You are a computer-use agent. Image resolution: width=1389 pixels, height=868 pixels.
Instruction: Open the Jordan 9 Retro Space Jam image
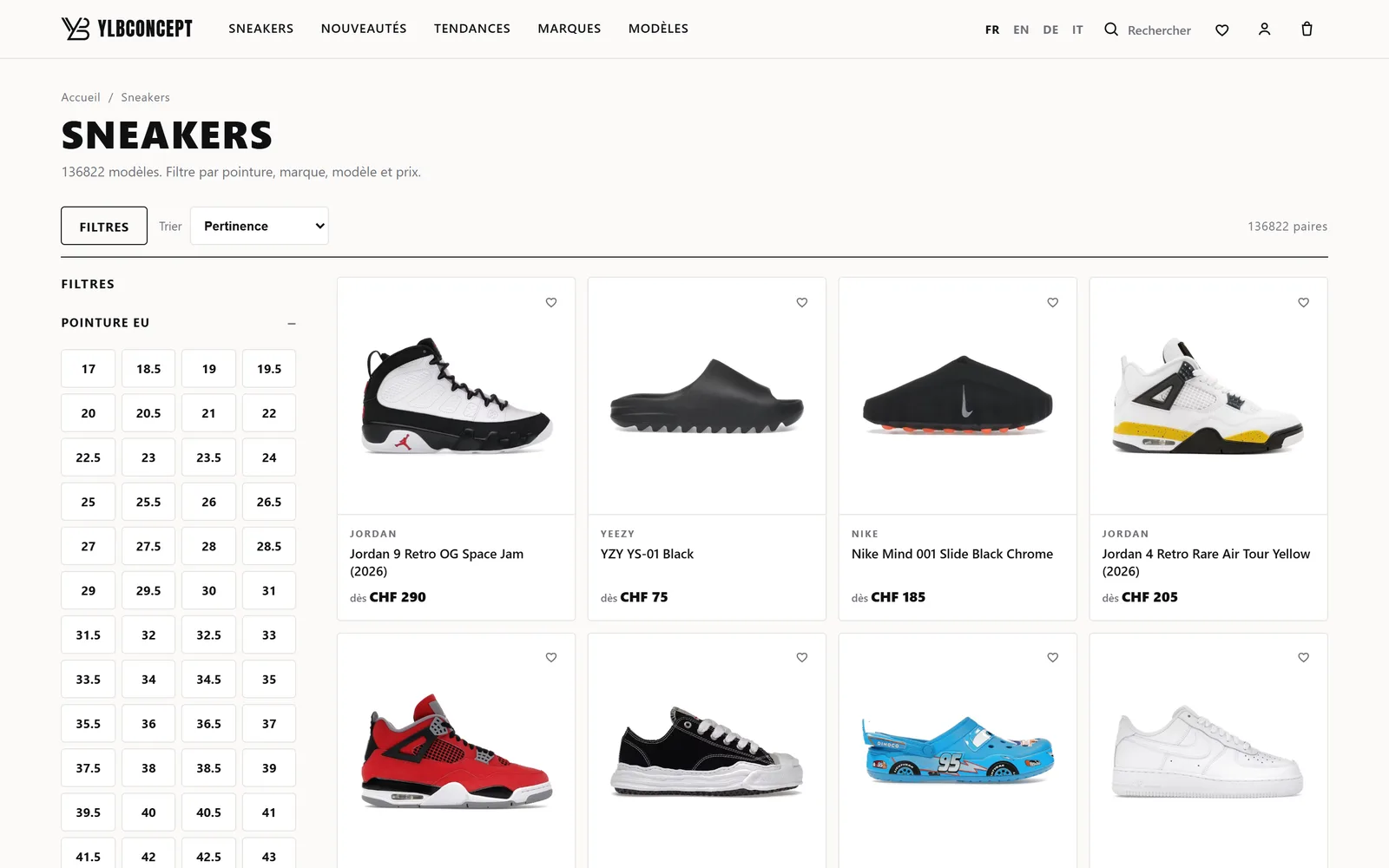click(x=457, y=396)
